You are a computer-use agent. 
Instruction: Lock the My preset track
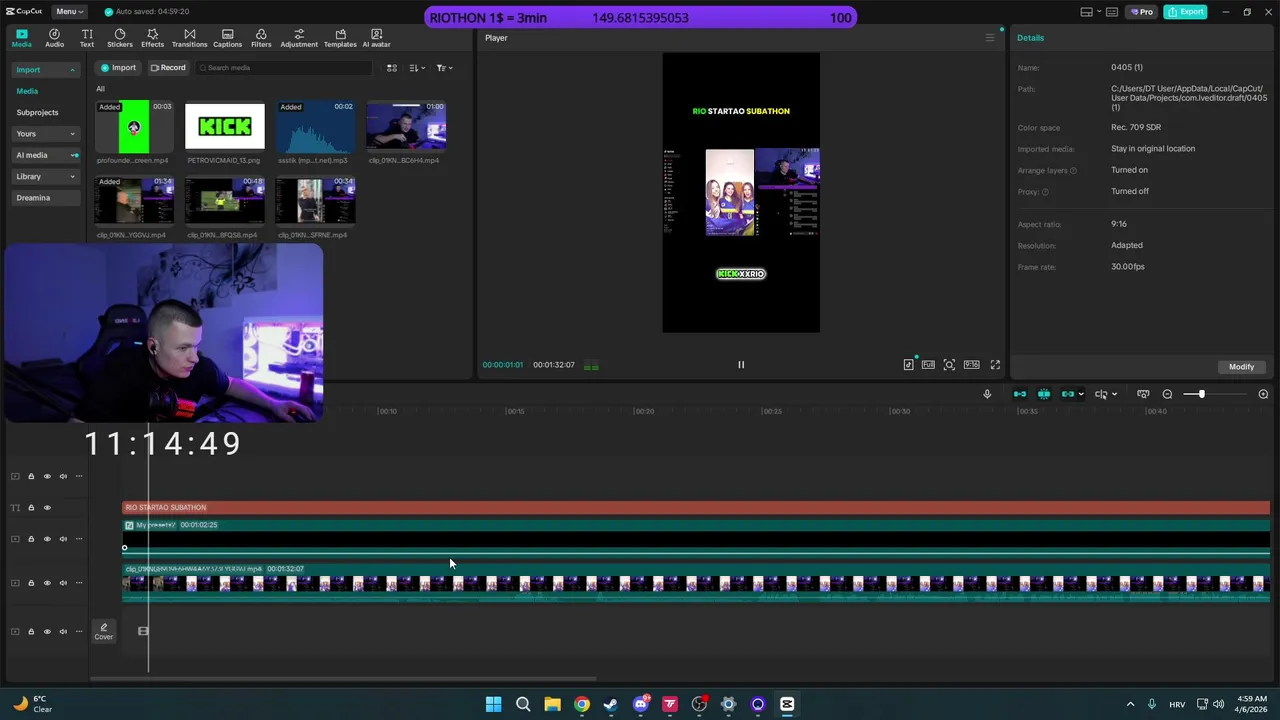[x=31, y=539]
